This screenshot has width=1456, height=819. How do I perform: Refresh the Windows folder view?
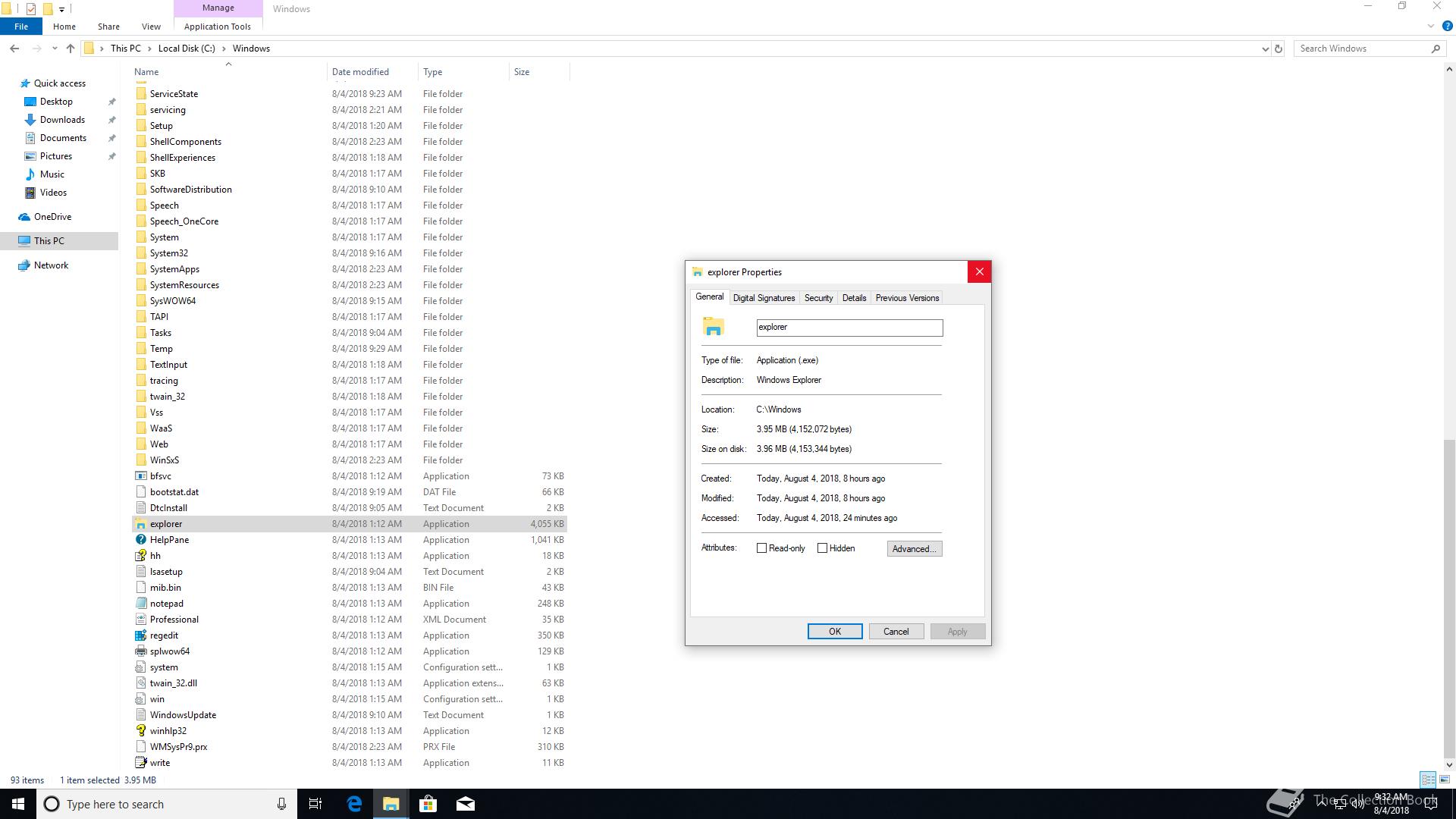click(x=1278, y=49)
